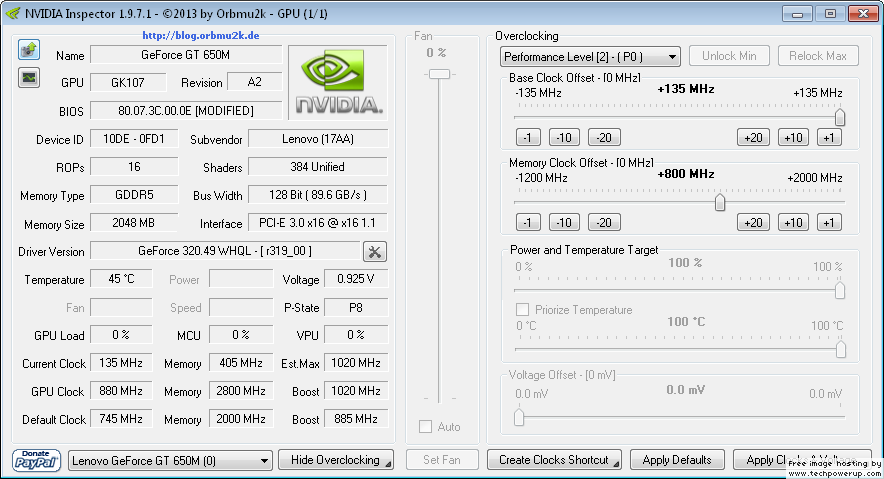Click the NVIDIA logo image
This screenshot has height=479, width=884.
pyautogui.click(x=338, y=82)
